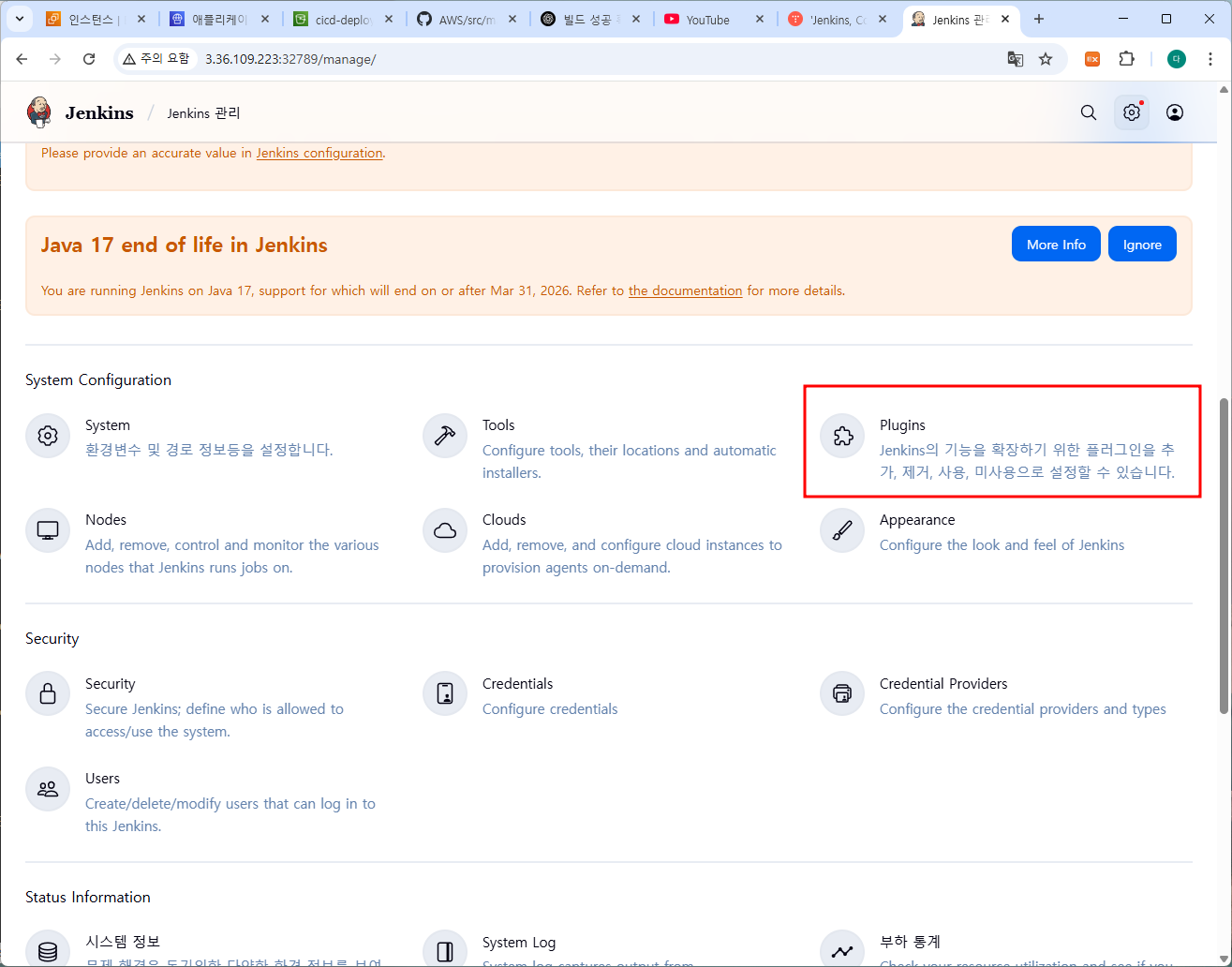1232x967 pixels.
Task: Open the System configuration link
Action: [107, 425]
